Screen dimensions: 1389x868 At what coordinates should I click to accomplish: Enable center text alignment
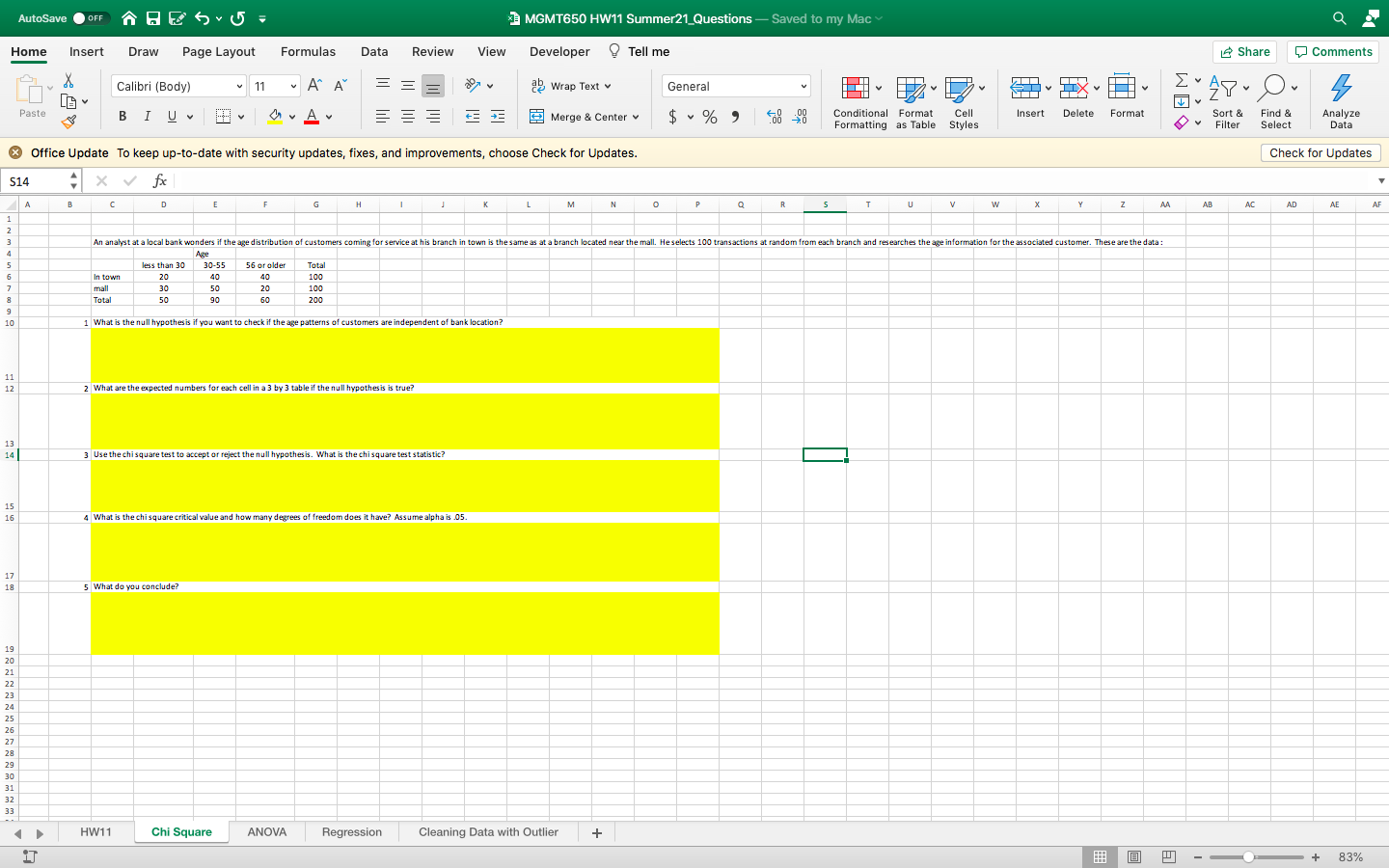pyautogui.click(x=407, y=116)
